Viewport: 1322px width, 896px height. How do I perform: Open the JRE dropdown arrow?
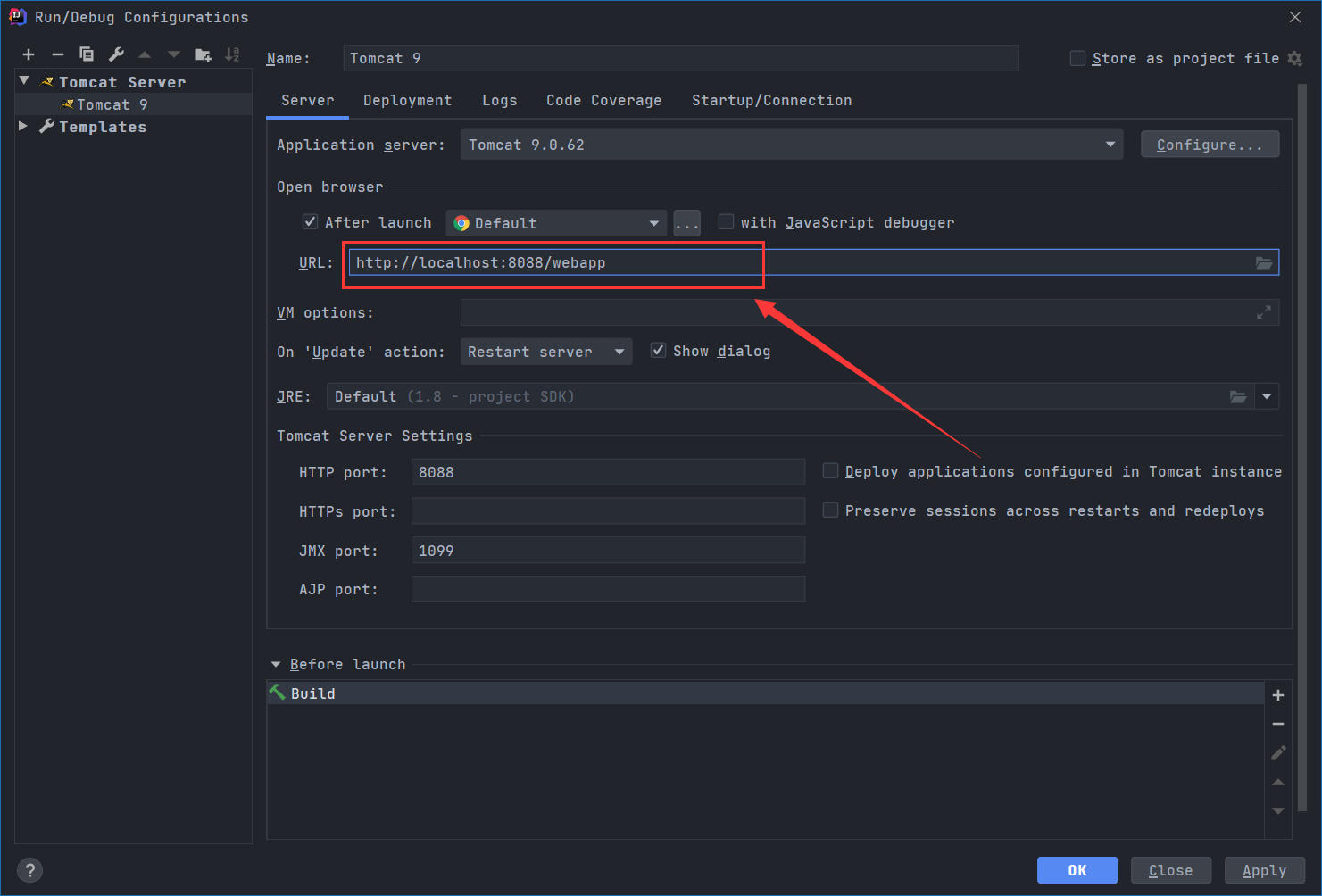point(1267,396)
